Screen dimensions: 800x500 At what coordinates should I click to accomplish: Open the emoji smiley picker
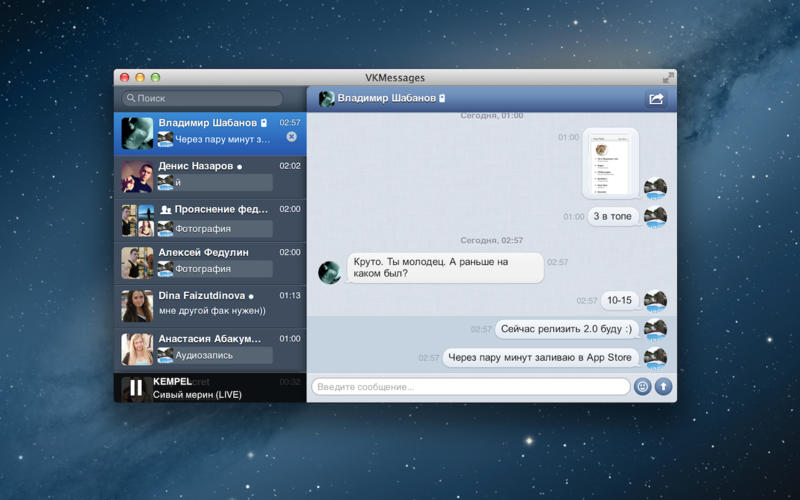(642, 387)
